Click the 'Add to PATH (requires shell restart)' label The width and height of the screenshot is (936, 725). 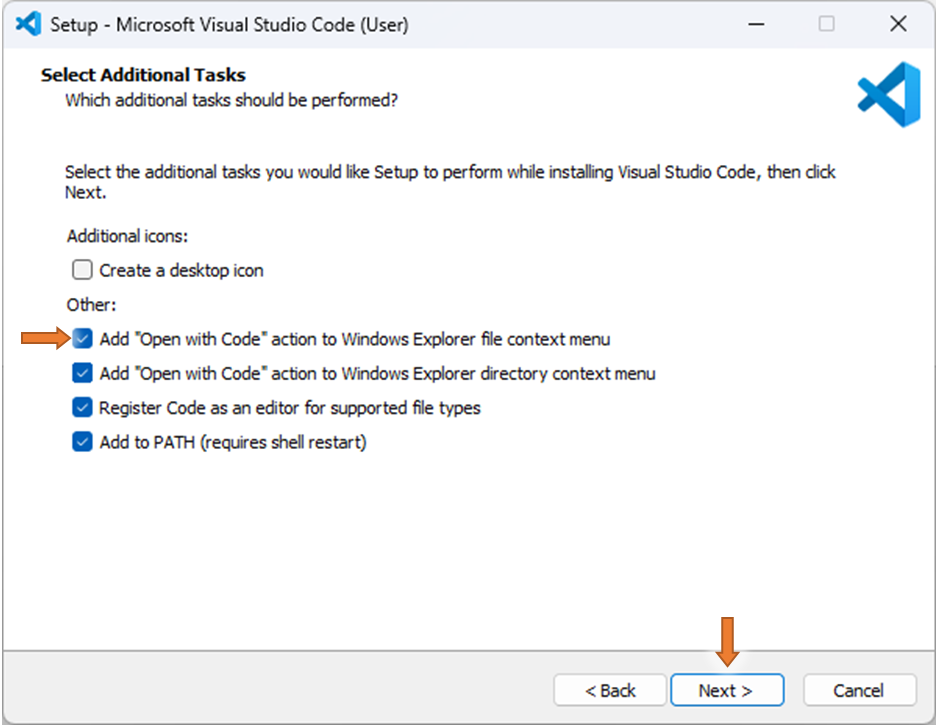click(x=233, y=442)
